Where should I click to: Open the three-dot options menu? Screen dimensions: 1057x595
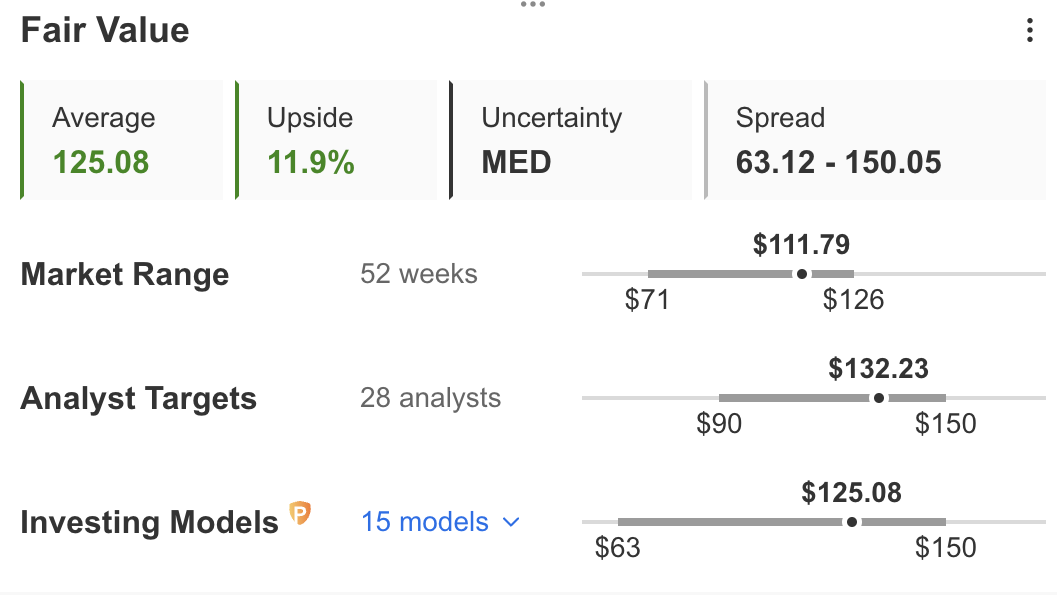coord(1029,30)
